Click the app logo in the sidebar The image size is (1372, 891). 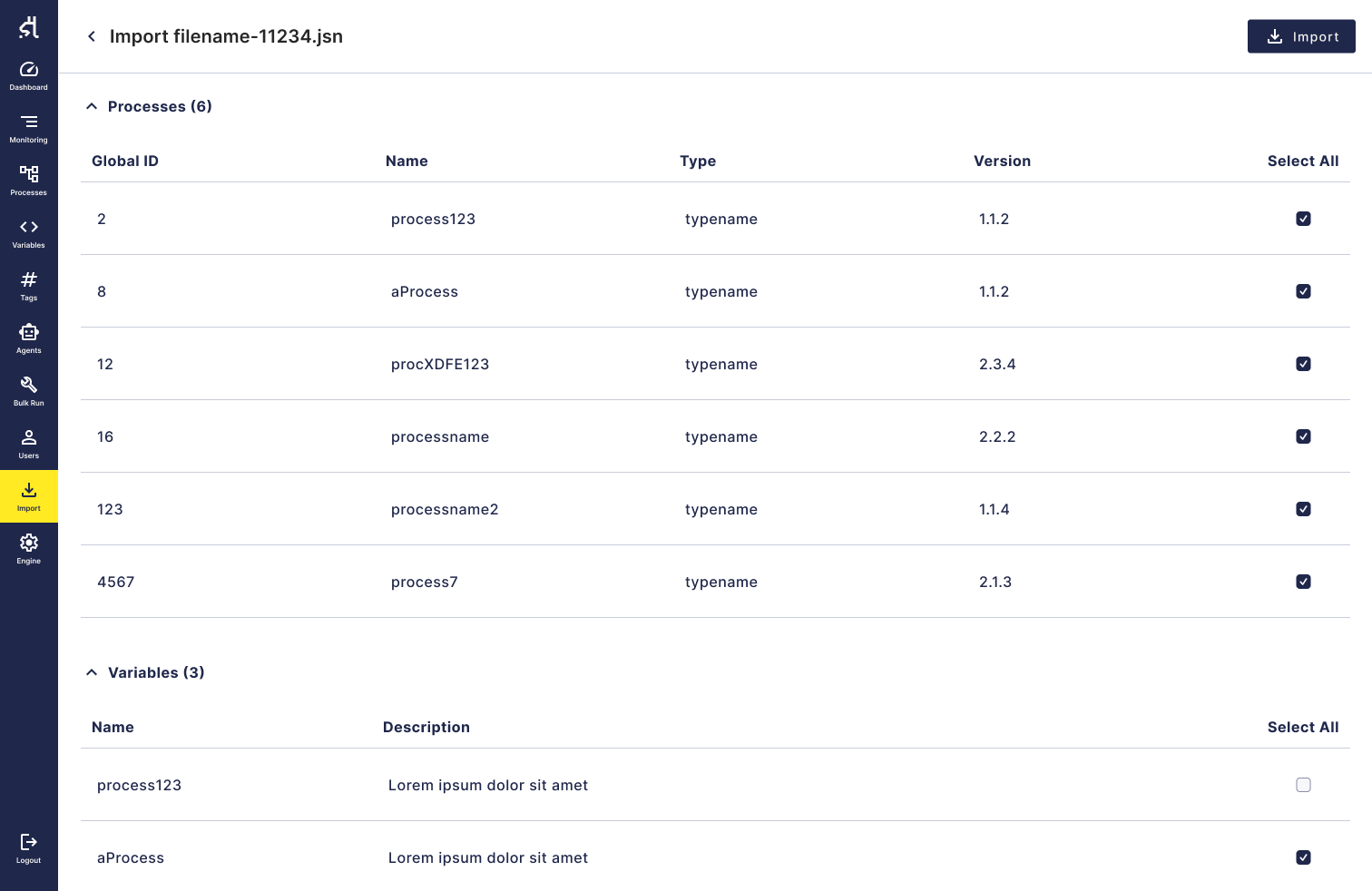pos(29,27)
